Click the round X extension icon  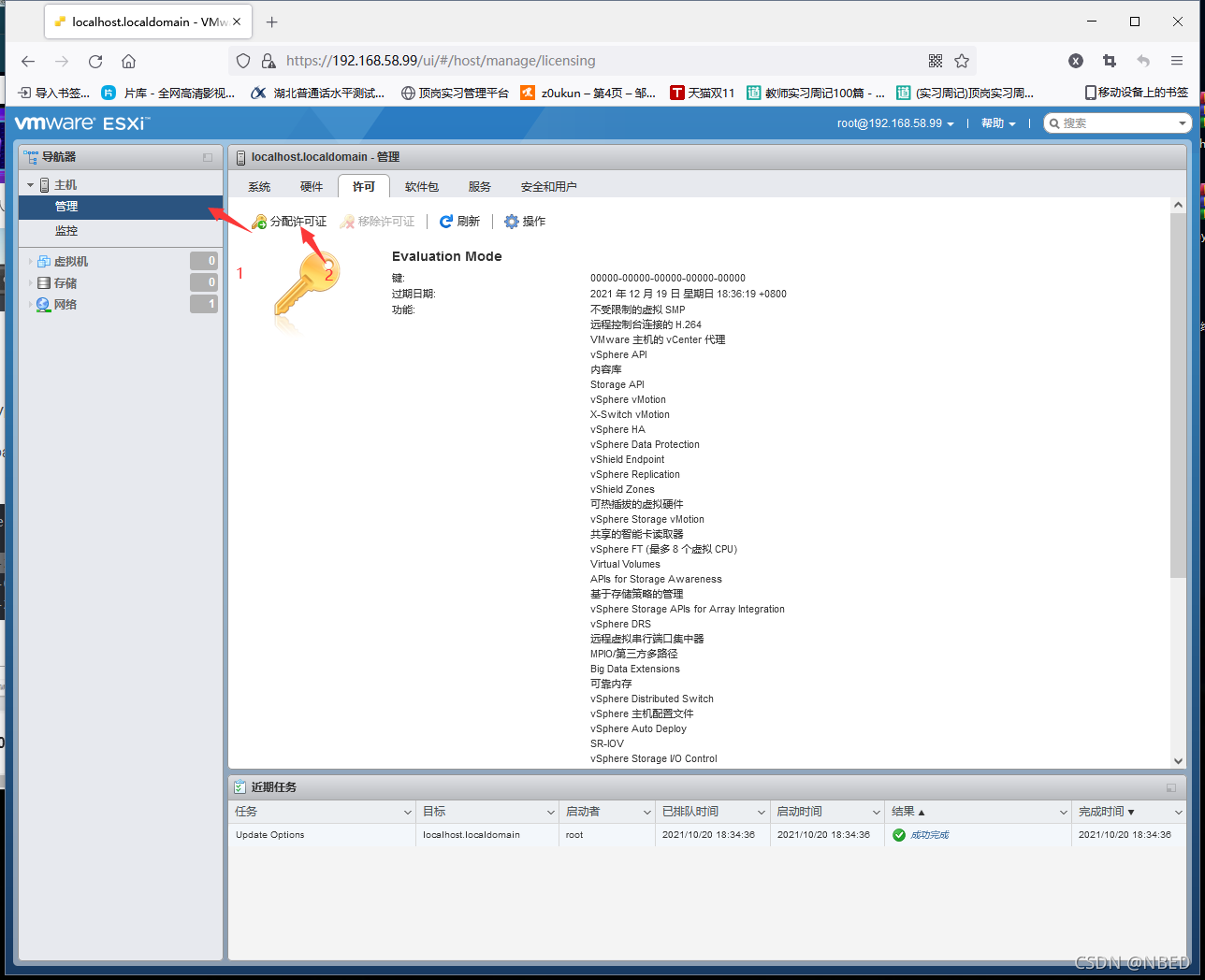(x=1076, y=61)
